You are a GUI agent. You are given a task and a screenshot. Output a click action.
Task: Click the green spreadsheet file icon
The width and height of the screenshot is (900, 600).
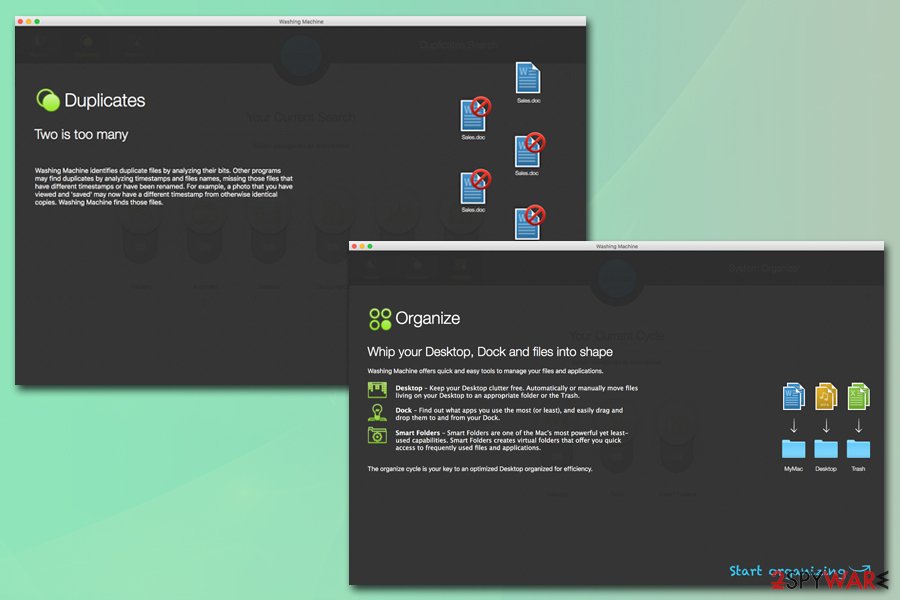coord(858,396)
